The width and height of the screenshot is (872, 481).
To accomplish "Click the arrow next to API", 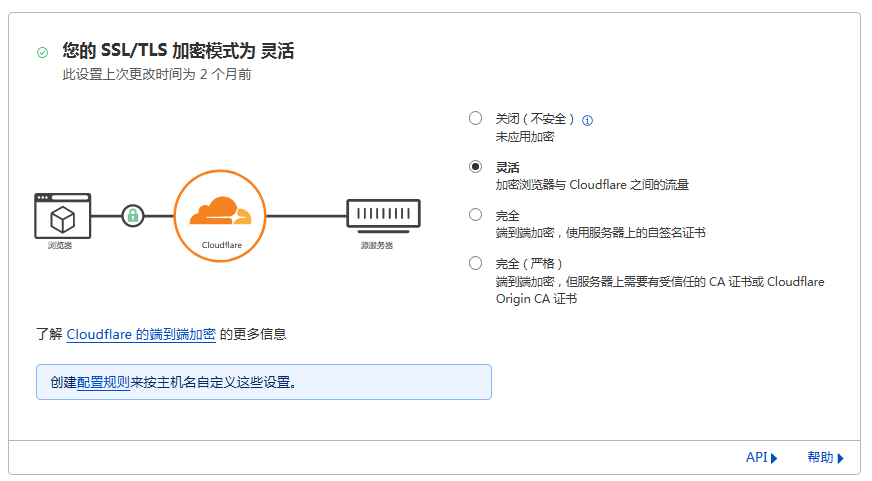I will (775, 458).
